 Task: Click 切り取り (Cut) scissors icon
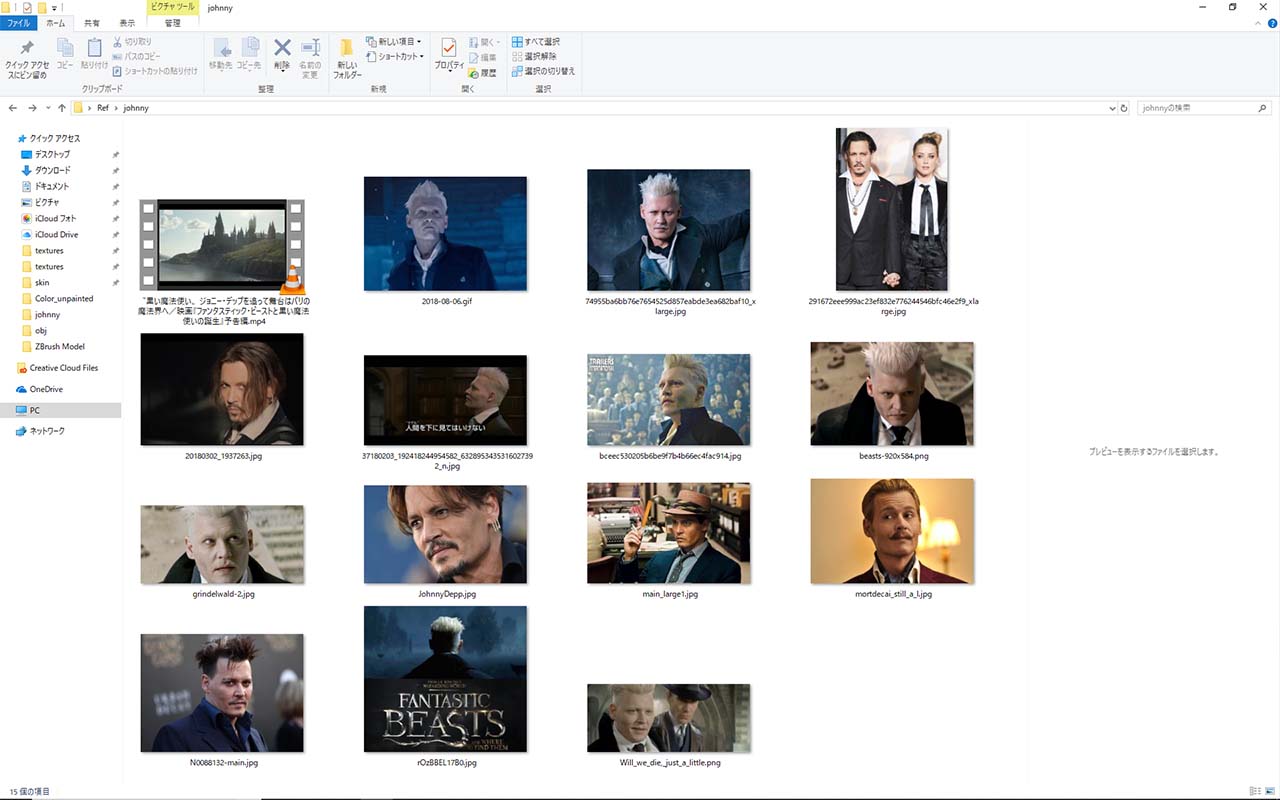point(131,42)
